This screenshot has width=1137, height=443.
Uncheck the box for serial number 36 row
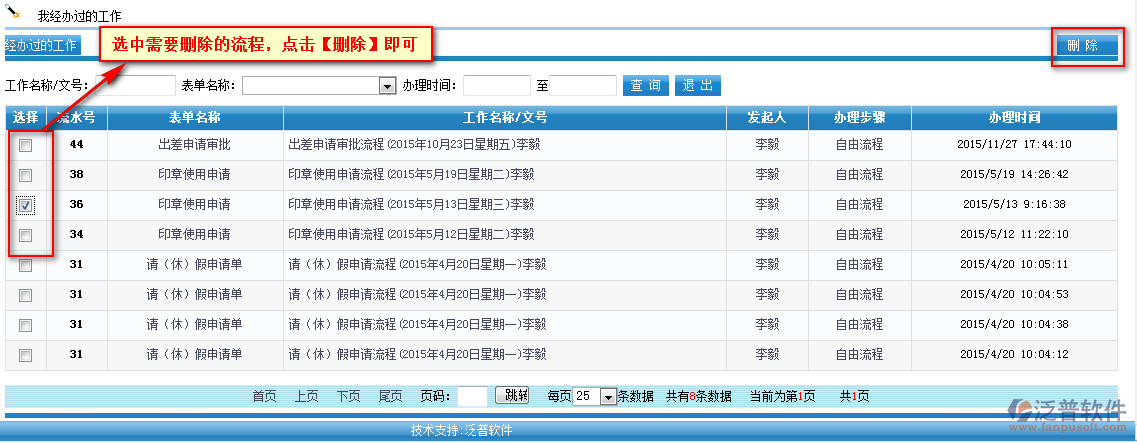(26, 205)
